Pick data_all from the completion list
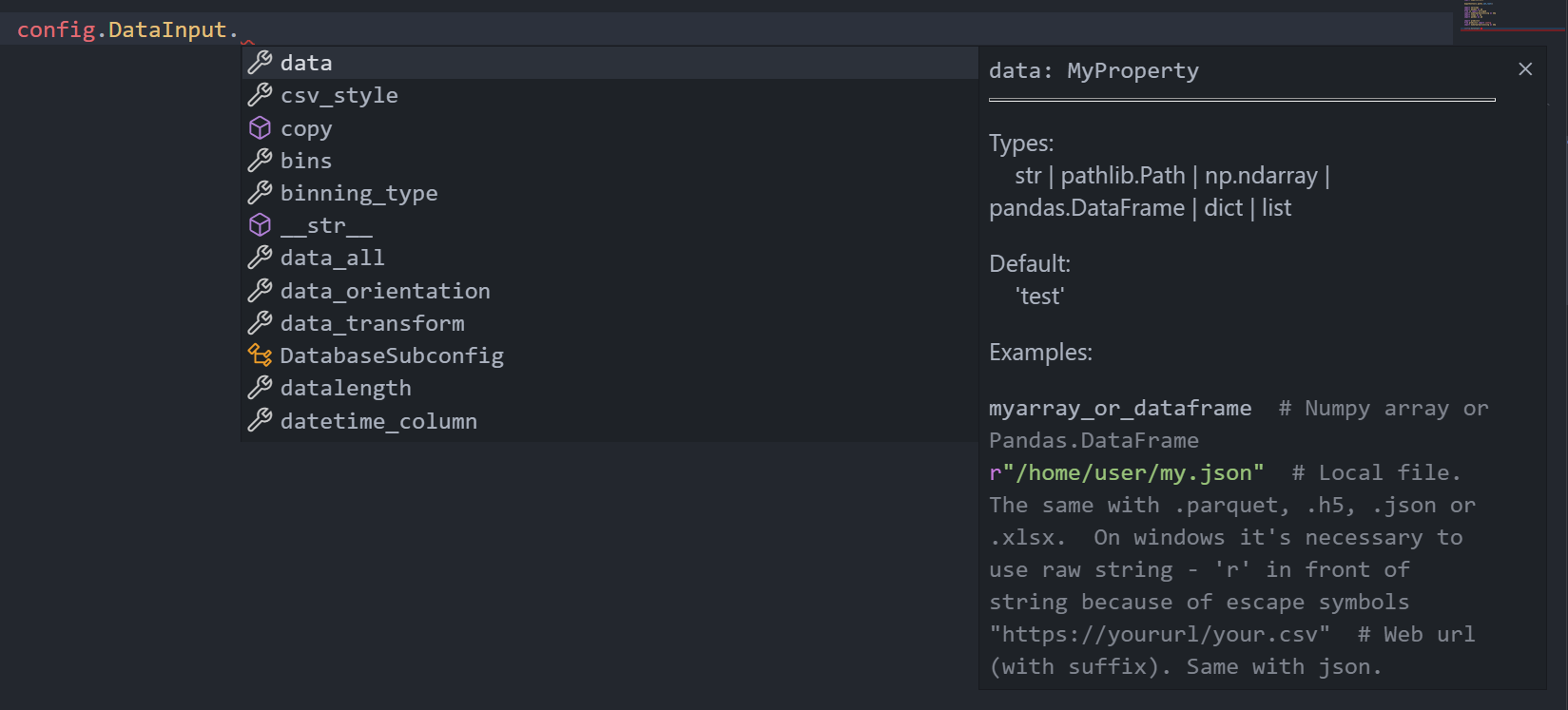Image resolution: width=1568 pixels, height=710 pixels. tap(610, 258)
